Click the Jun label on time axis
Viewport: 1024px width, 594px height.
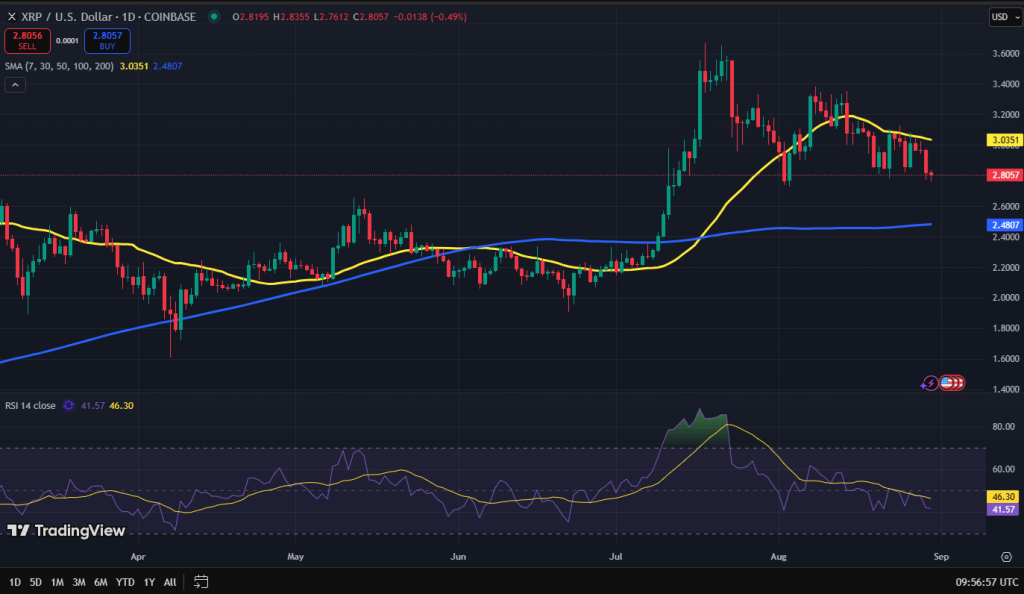click(x=458, y=557)
